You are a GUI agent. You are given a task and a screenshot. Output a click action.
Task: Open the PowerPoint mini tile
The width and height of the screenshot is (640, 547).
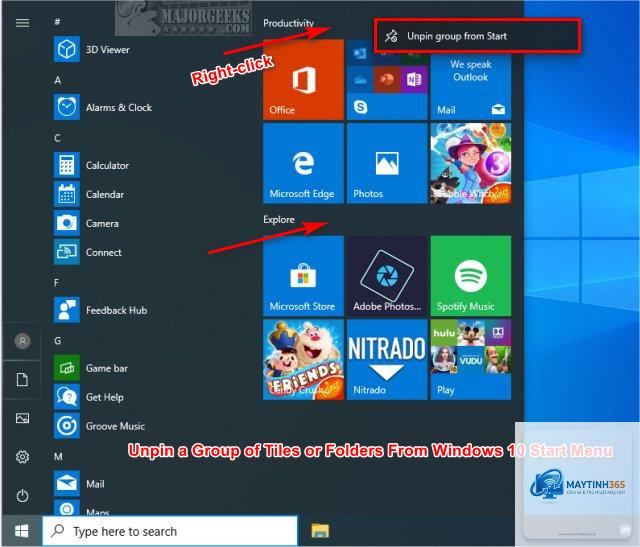click(387, 80)
